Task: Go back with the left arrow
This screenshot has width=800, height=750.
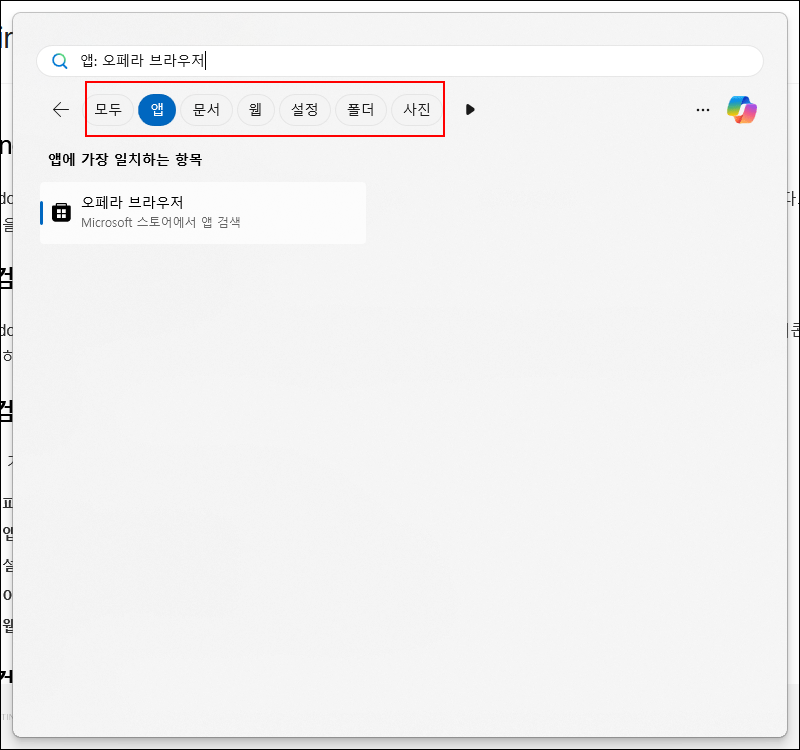Action: click(x=61, y=109)
